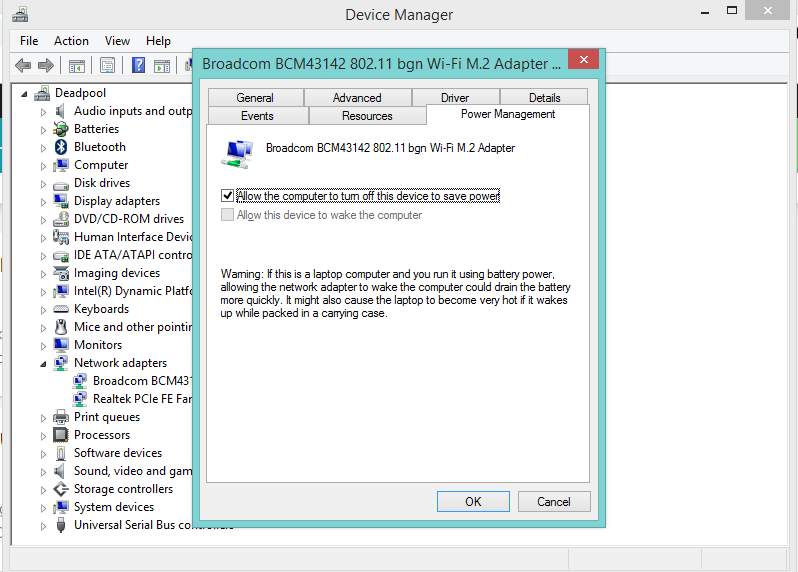Viewport: 798px width, 572px height.
Task: Click the Back arrow toolbar icon
Action: (x=23, y=65)
